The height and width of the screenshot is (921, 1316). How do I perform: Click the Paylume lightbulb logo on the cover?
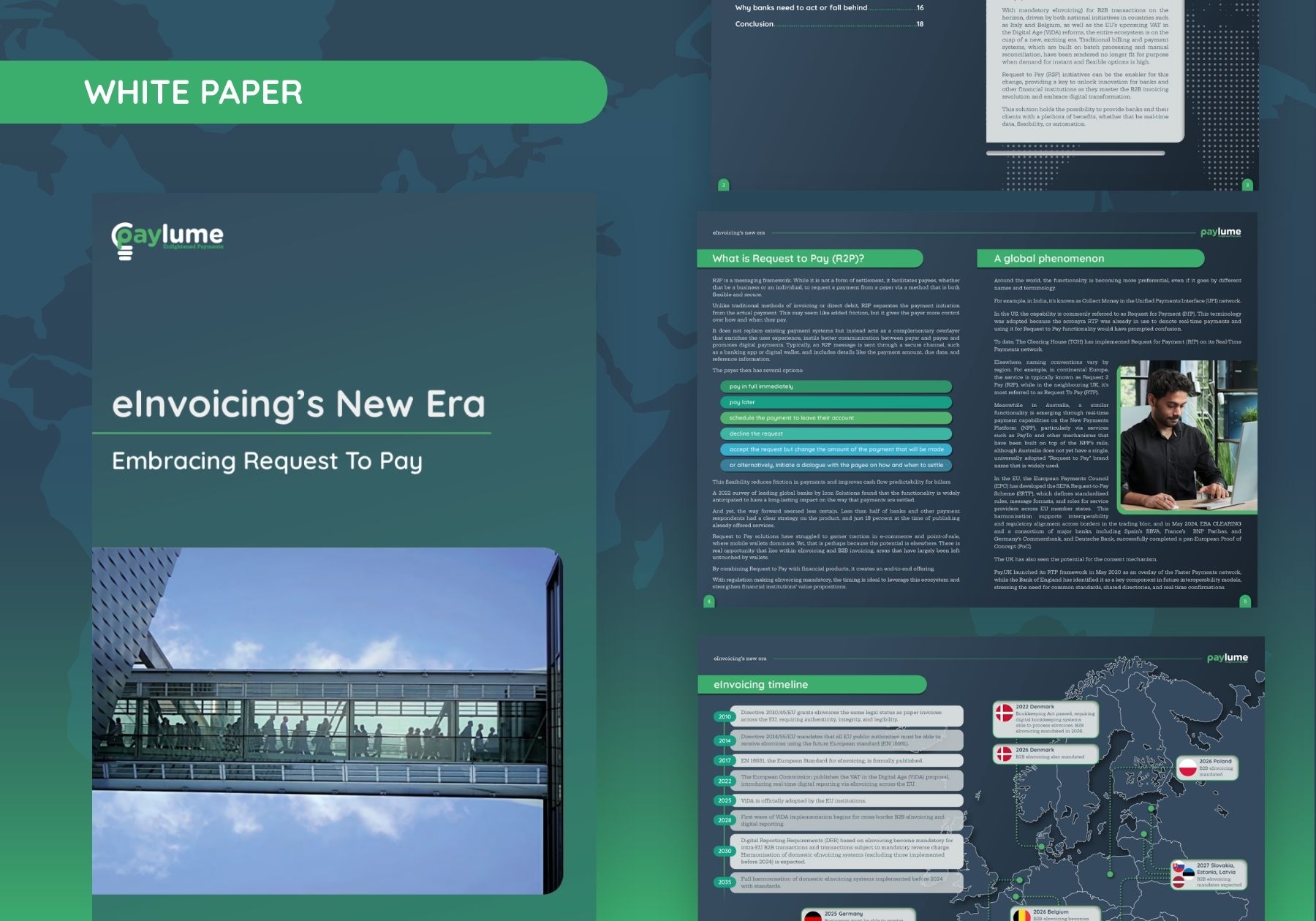[x=167, y=239]
